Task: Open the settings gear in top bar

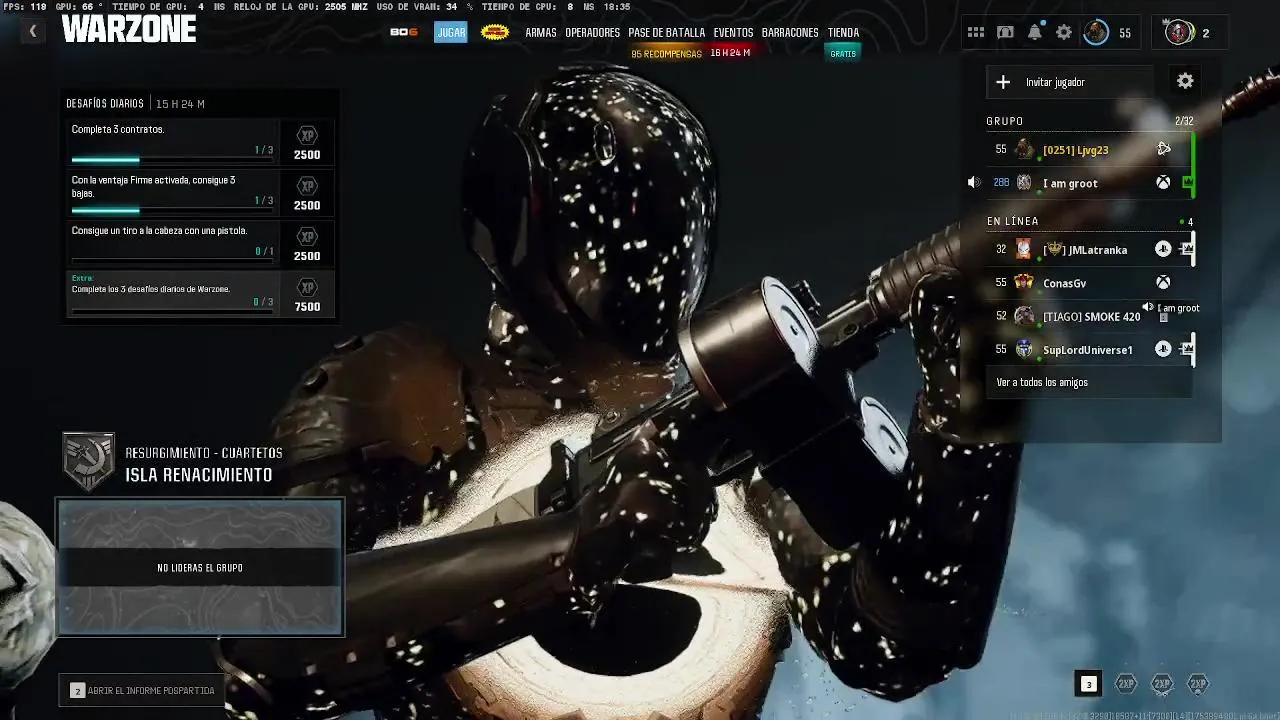Action: (1064, 33)
